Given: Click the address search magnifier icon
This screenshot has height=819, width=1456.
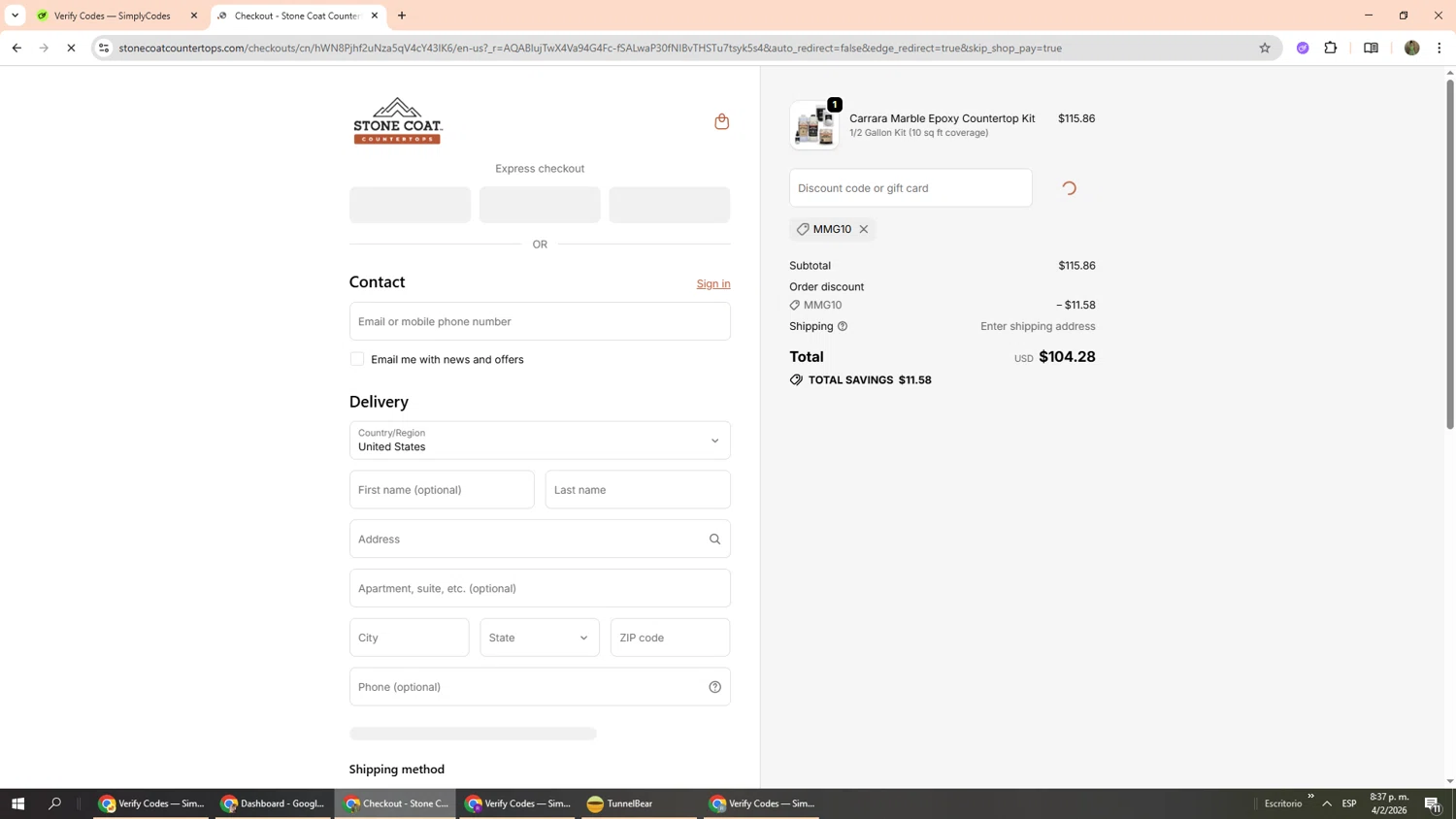Looking at the screenshot, I should [x=714, y=540].
